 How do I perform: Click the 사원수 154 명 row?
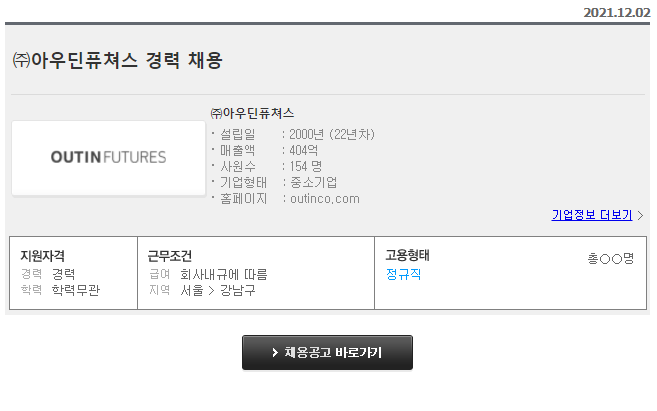(267, 166)
